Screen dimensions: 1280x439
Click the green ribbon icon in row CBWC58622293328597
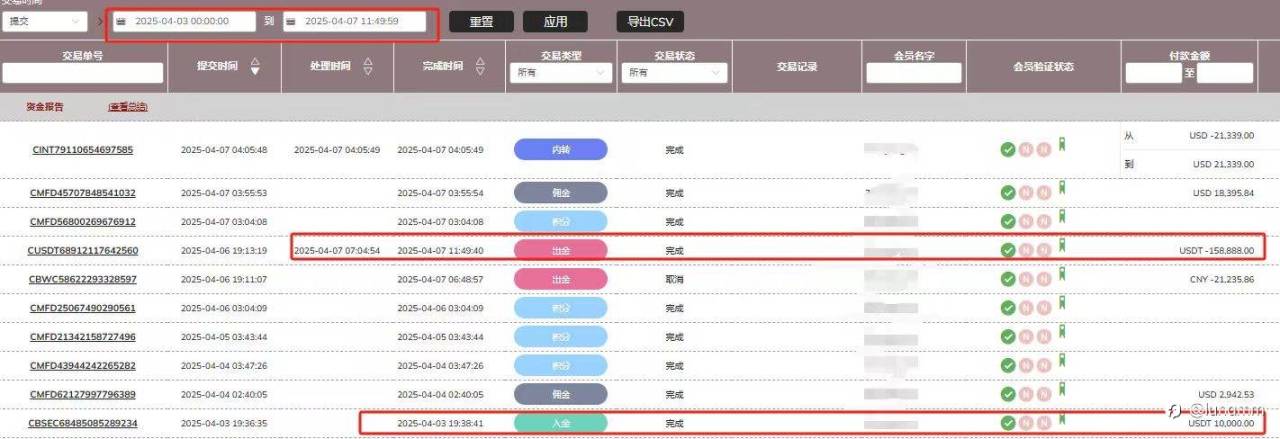tap(1062, 274)
